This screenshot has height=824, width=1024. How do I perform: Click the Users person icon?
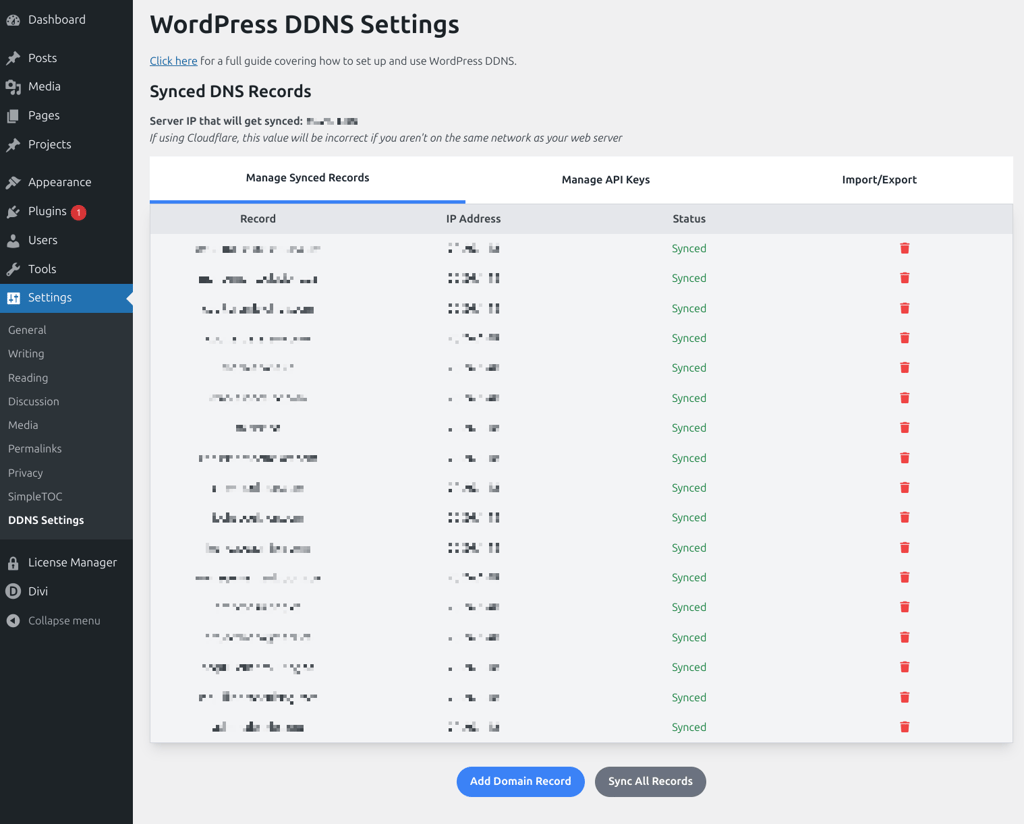pos(13,240)
